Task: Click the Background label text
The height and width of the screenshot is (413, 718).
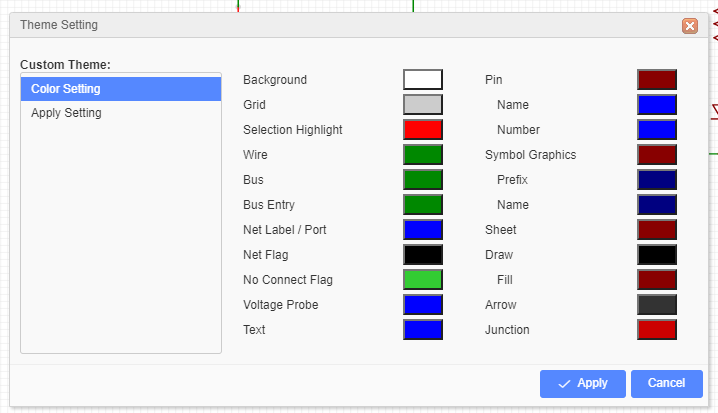Action: (x=275, y=80)
